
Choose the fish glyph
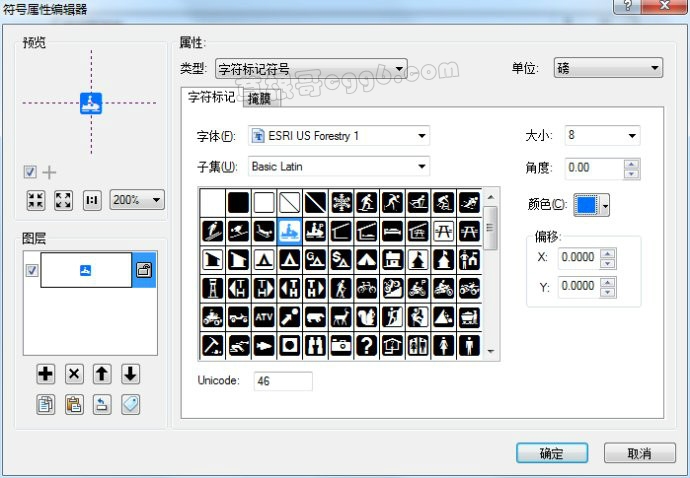(264, 346)
